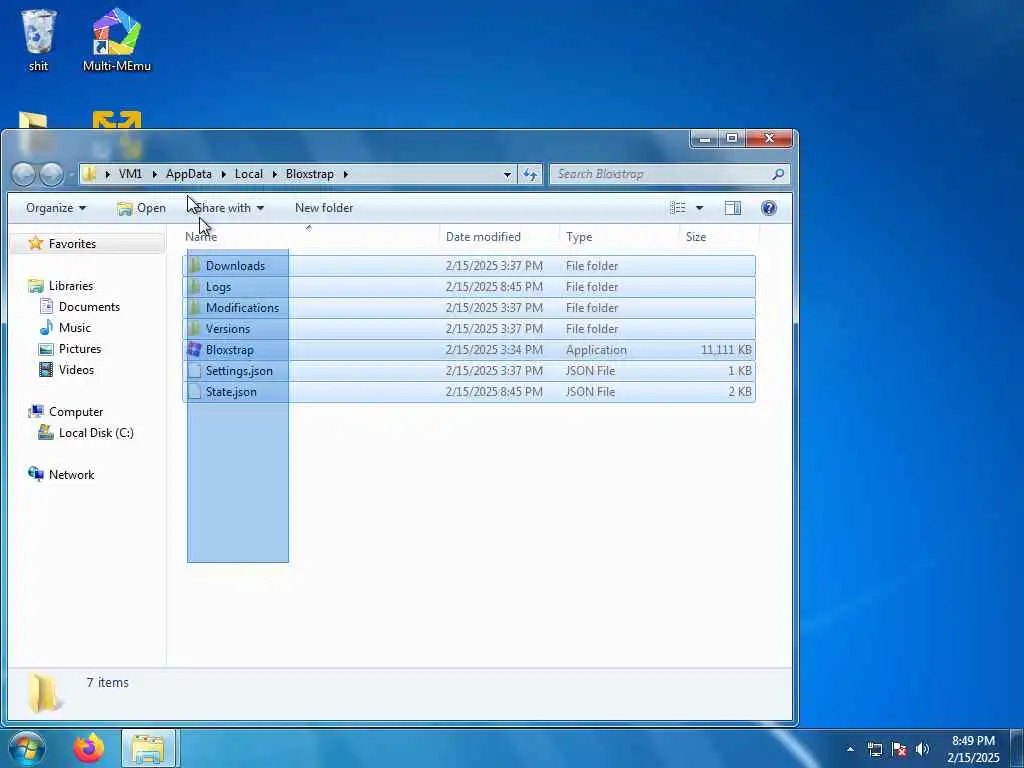1024x768 pixels.
Task: Toggle the preview pane icon
Action: coord(733,208)
